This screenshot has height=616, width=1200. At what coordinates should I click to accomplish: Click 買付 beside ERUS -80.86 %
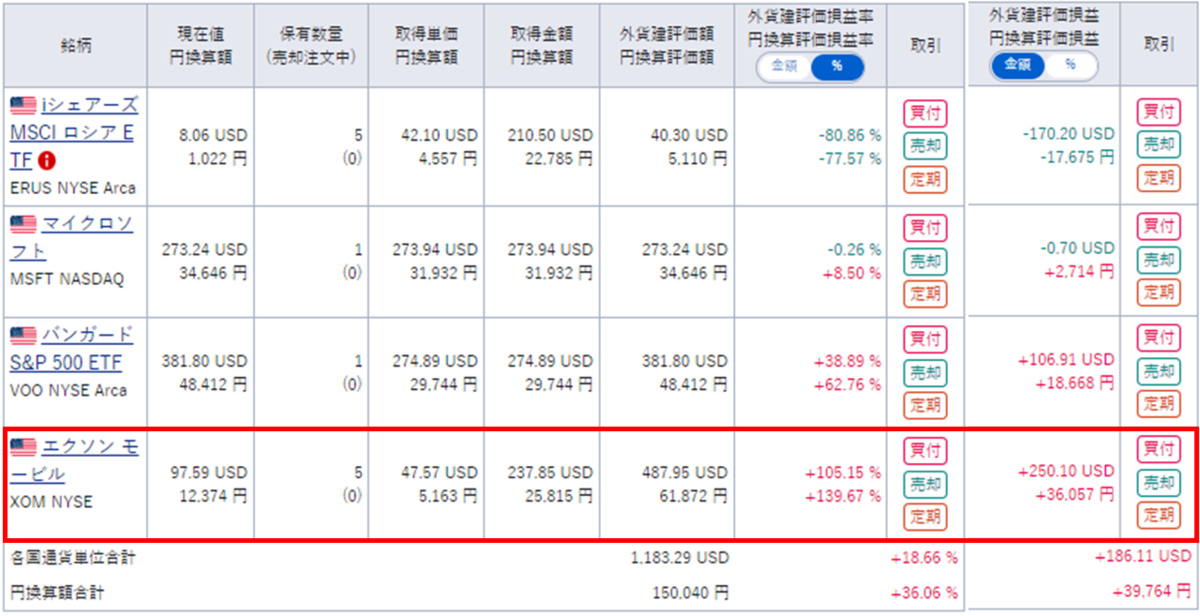925,113
